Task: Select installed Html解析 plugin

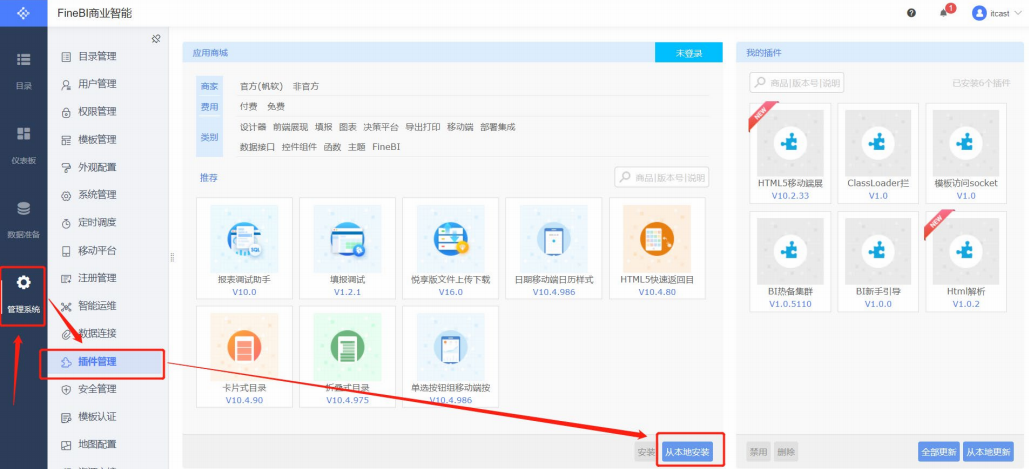Action: point(965,261)
